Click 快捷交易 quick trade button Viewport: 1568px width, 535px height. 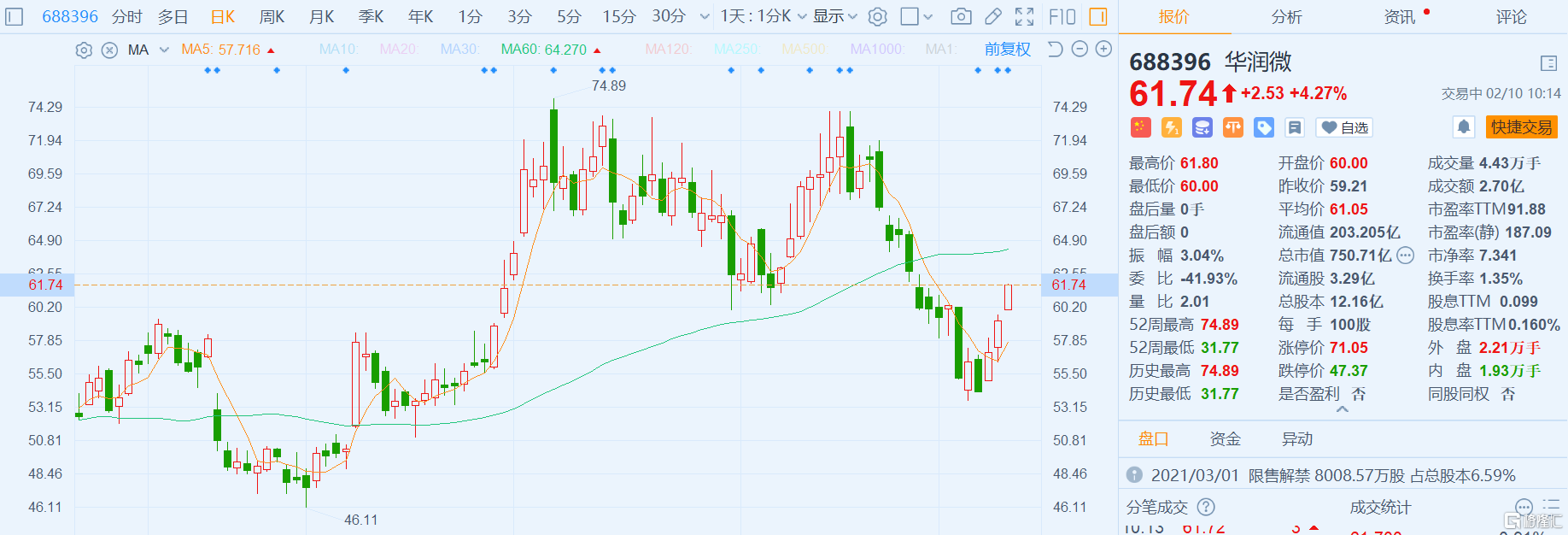point(1522,127)
